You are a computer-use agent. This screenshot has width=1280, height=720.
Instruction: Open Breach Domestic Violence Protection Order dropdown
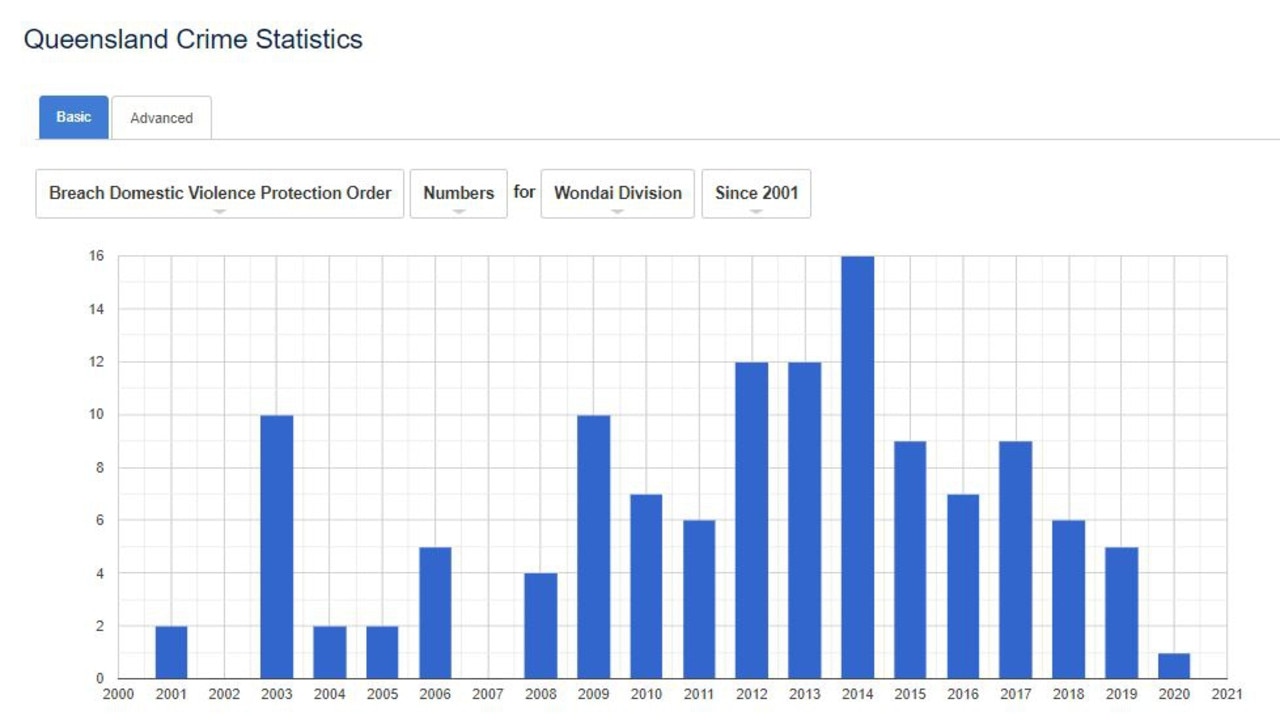pos(220,193)
